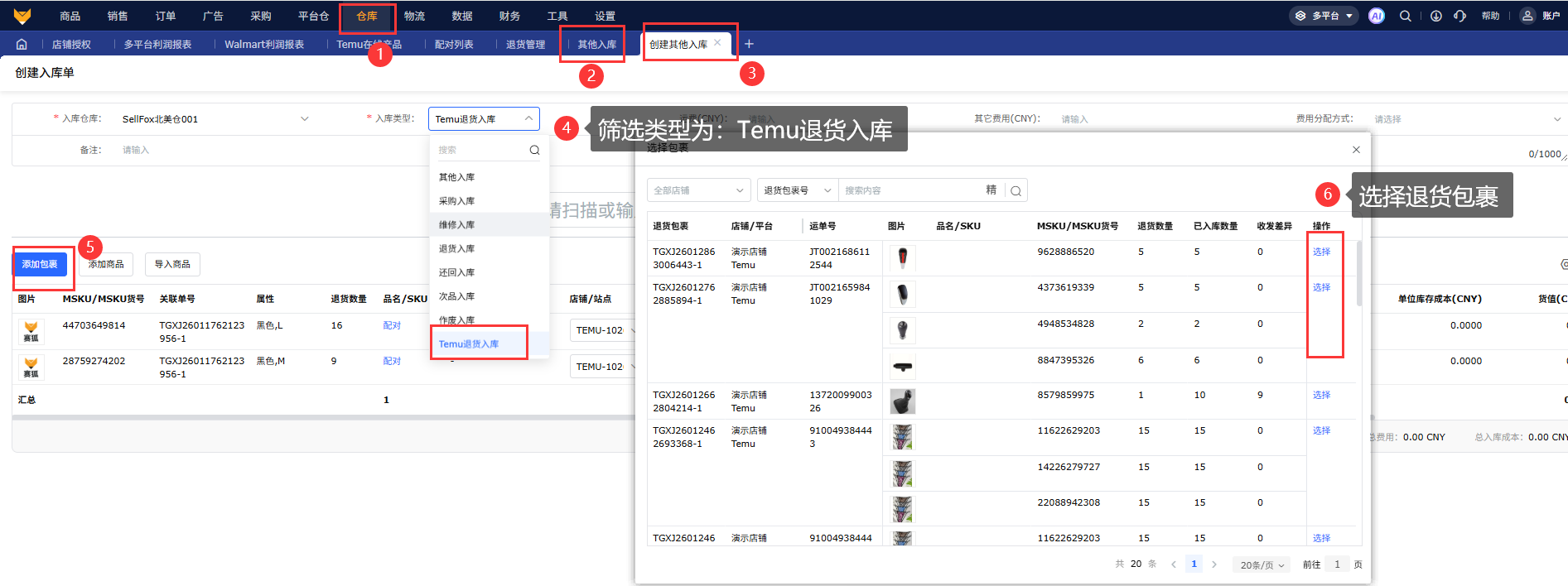Click the 添加包裹 button
The height and width of the screenshot is (586, 1568).
pyautogui.click(x=40, y=264)
